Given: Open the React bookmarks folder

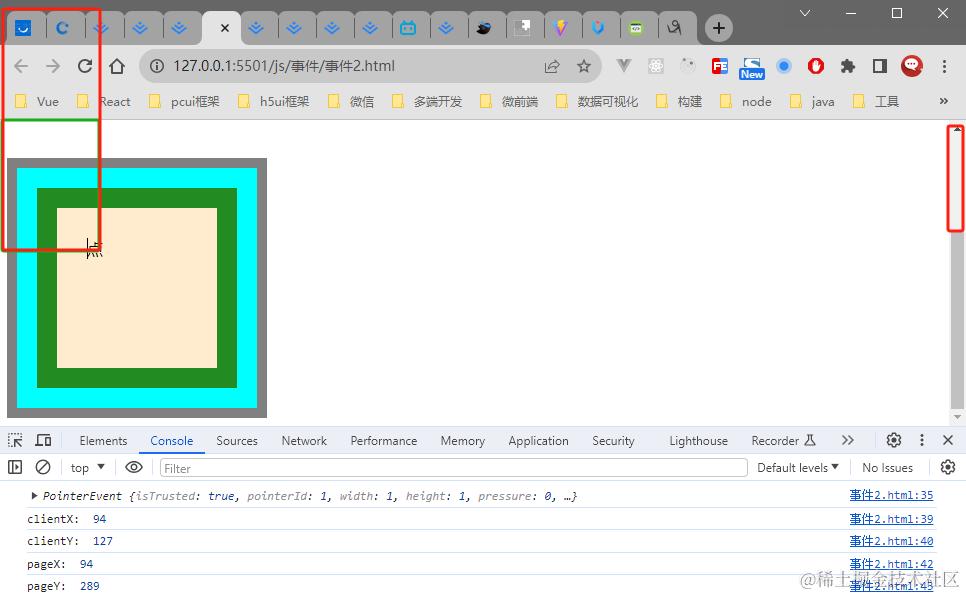Looking at the screenshot, I should click(104, 101).
